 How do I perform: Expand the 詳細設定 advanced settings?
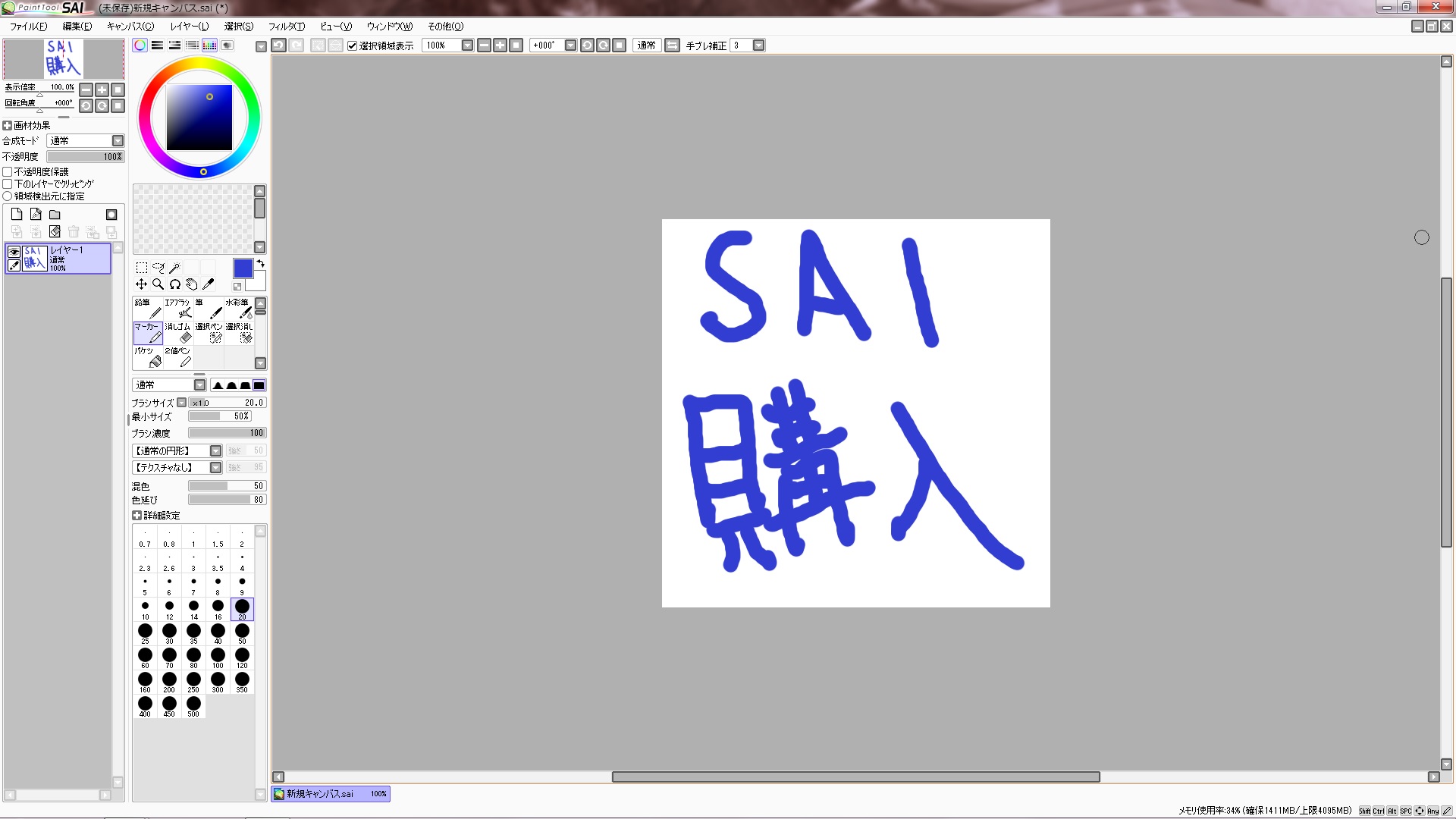[x=136, y=516]
